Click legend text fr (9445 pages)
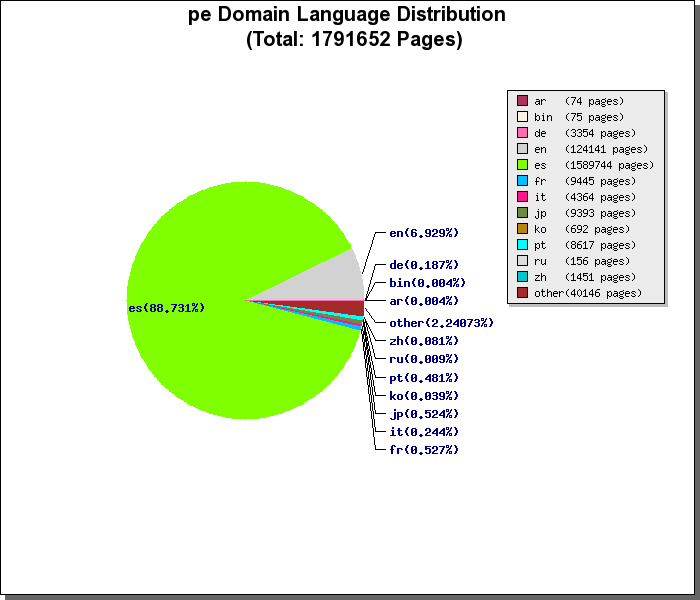Viewport: 700px width, 600px height. [585, 181]
